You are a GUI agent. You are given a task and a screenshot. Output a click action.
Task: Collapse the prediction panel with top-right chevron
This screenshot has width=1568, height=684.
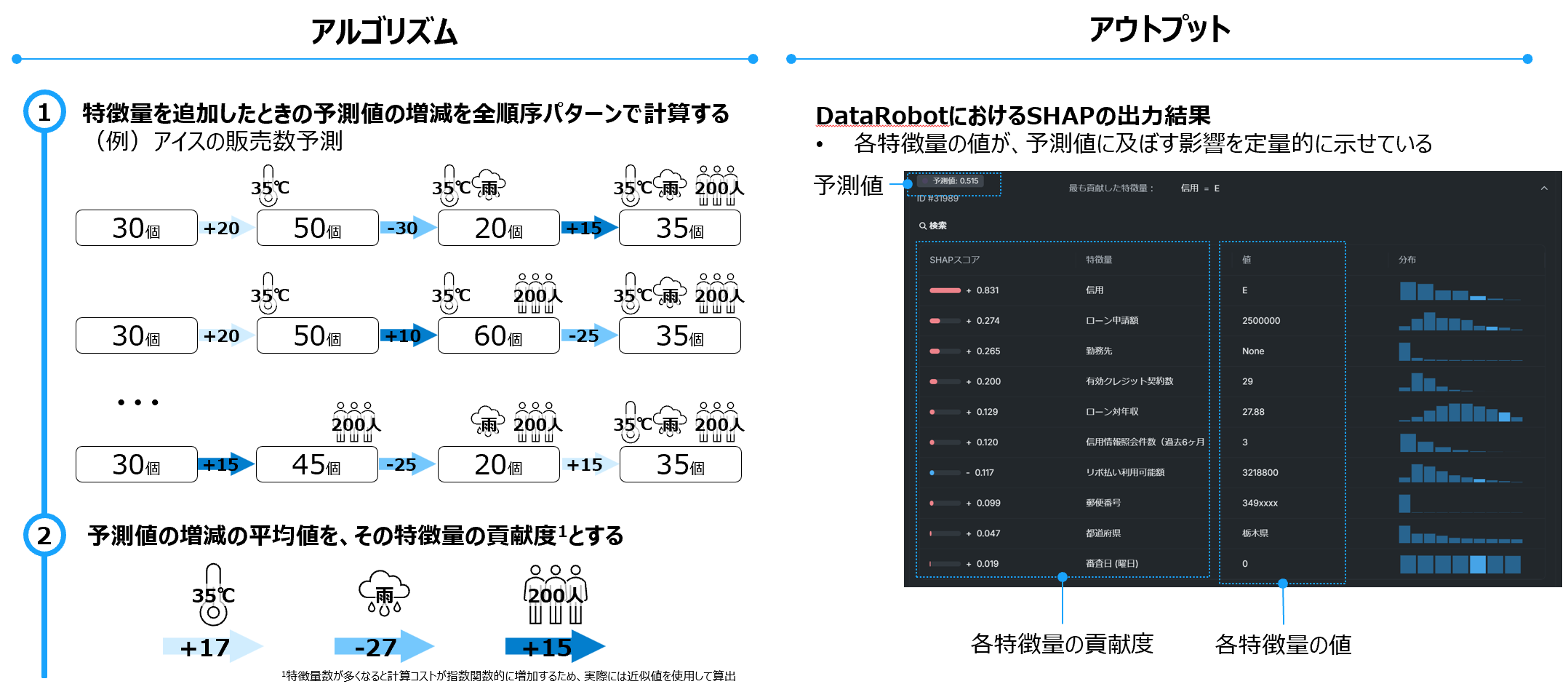click(1544, 188)
